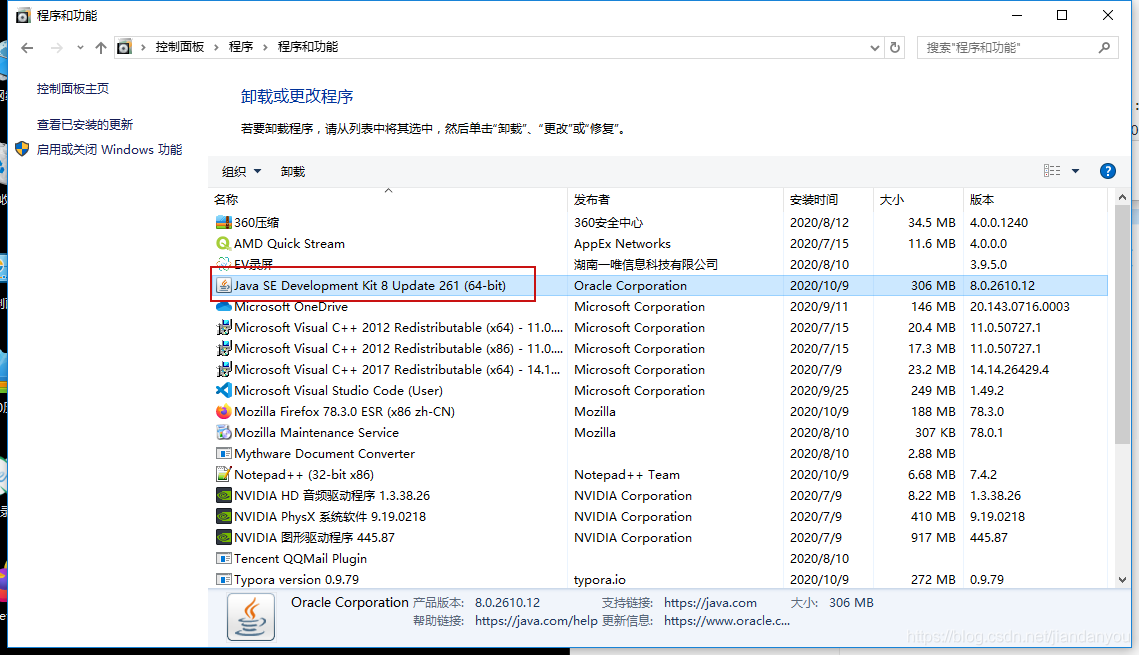Screen dimensions: 1139x655
Task: Click the Visual C++ 2012 (x64) installer icon
Action: point(224,328)
